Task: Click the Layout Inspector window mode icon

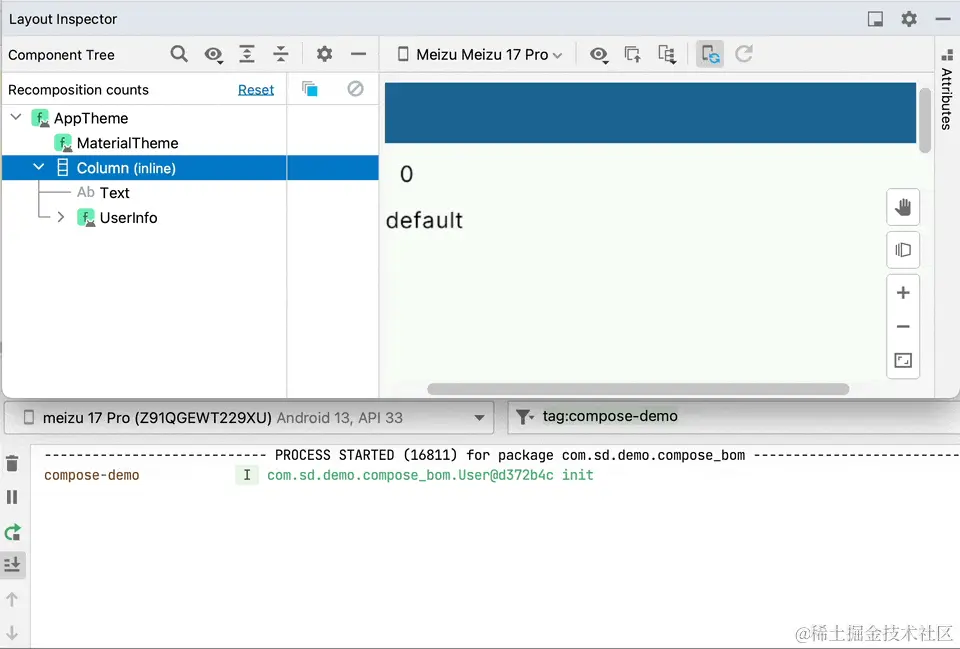Action: (876, 19)
